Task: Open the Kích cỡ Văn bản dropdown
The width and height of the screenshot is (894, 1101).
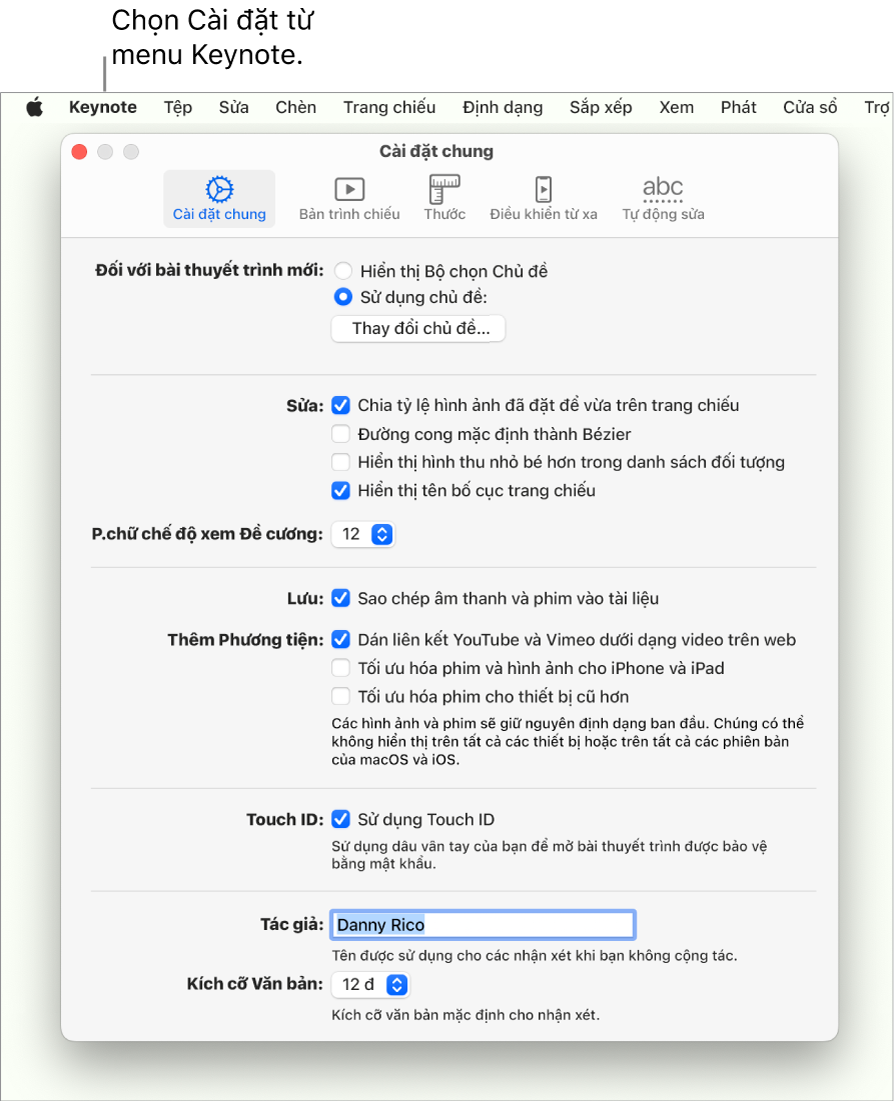Action: 370,984
